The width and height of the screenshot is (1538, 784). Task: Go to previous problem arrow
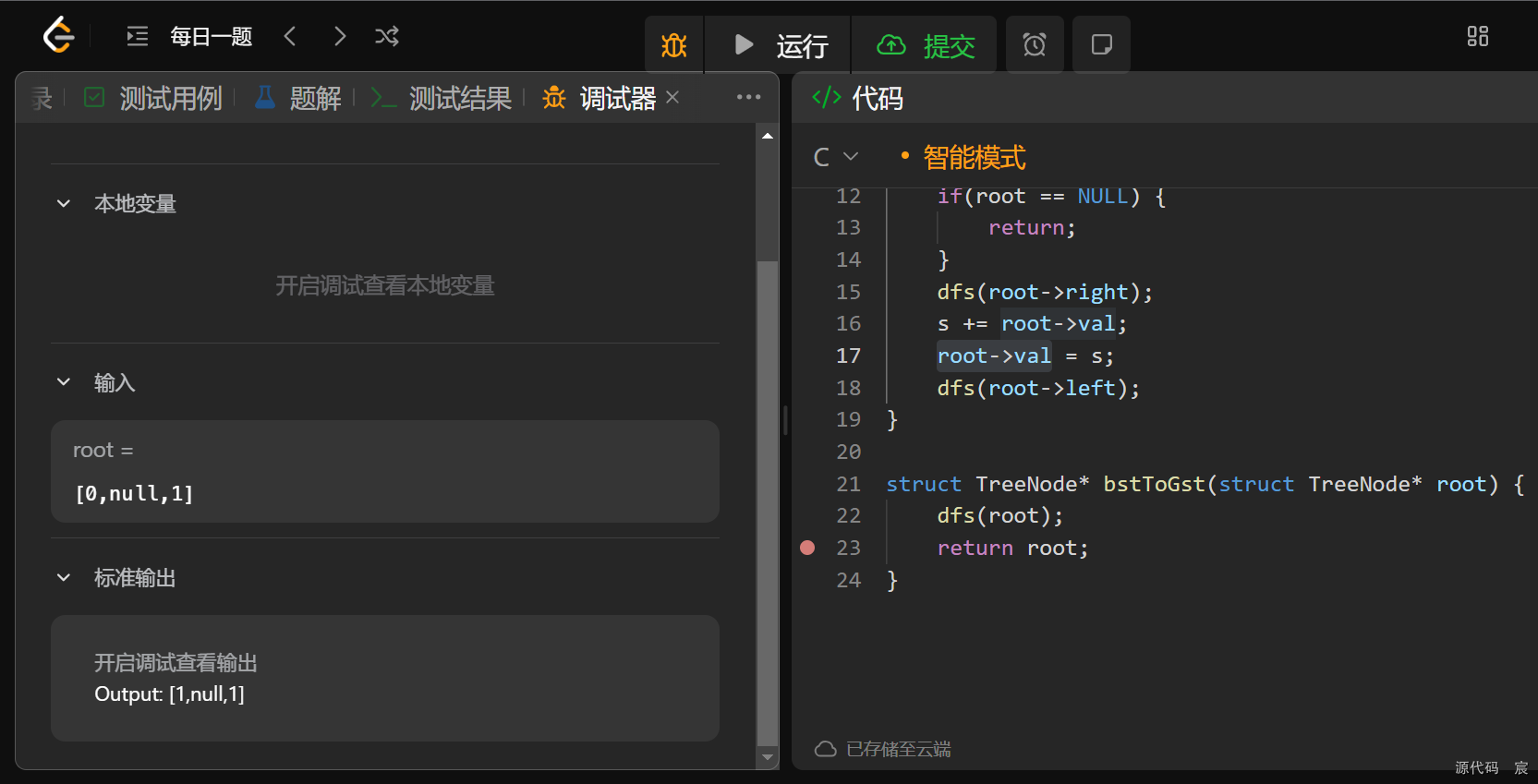(x=290, y=36)
